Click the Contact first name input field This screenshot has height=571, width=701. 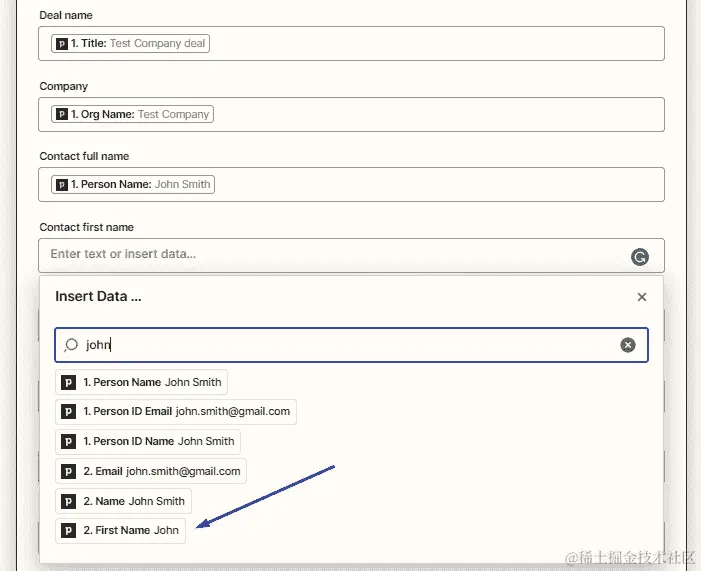tap(351, 255)
